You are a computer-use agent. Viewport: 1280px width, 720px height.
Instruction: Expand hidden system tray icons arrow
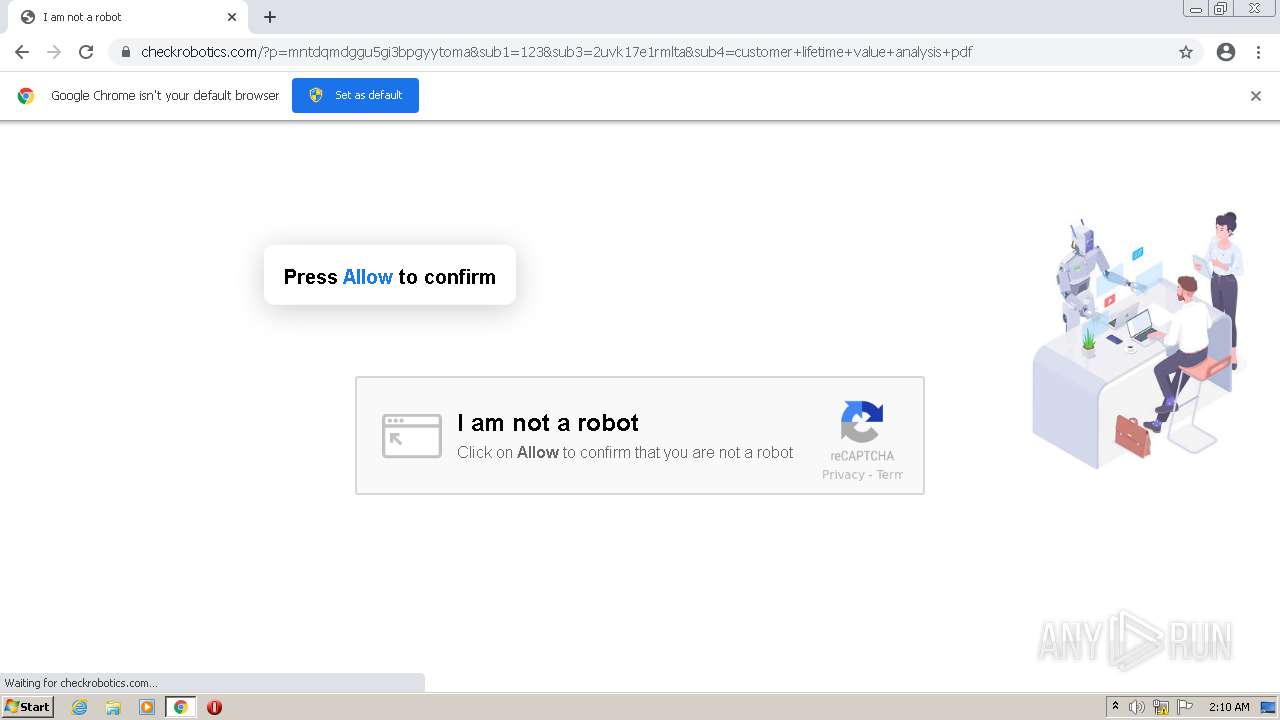point(1115,707)
